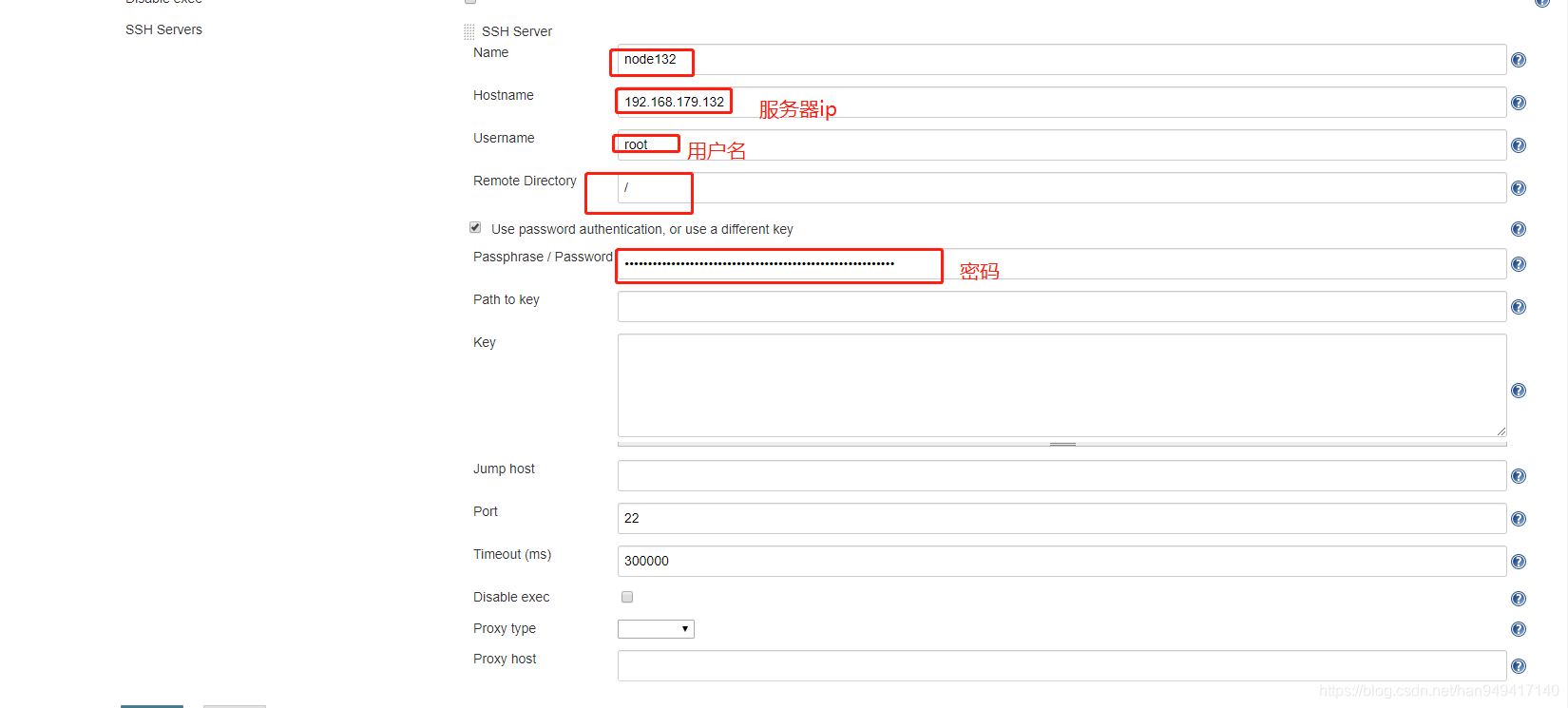
Task: Open help for Timeout (ms) field
Action: [1519, 562]
